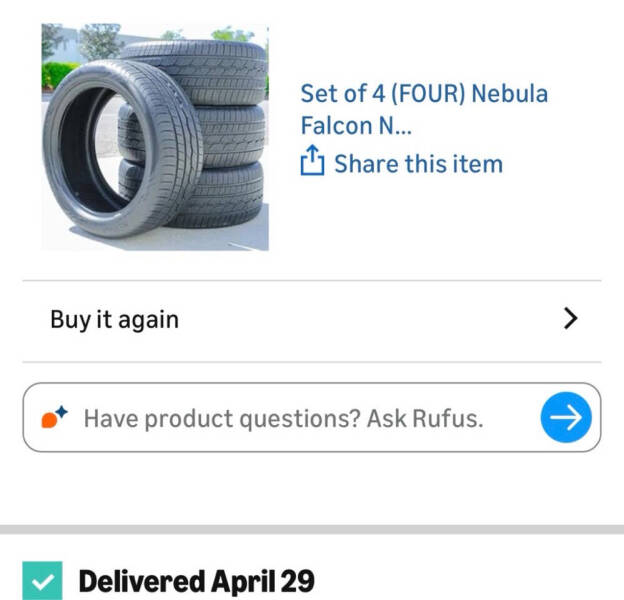
Task: Click the white check mark in the teal box
Action: coord(43,583)
